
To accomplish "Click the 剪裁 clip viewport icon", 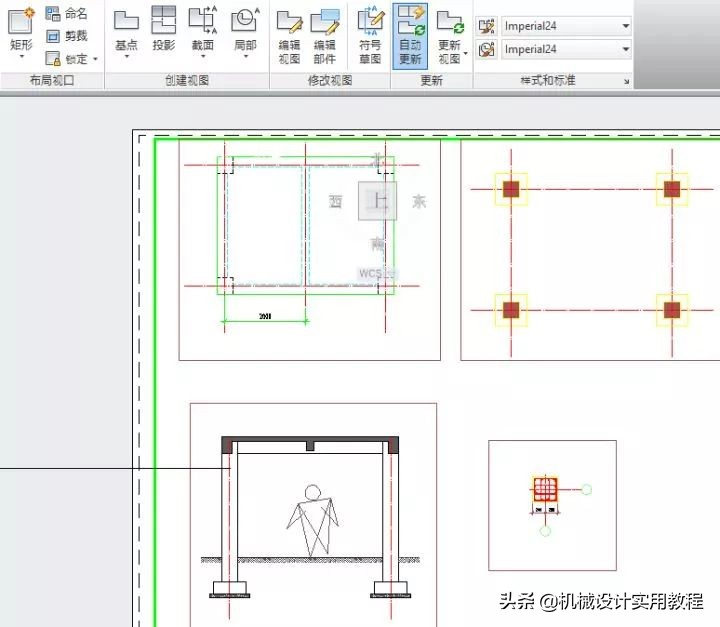I will 53,36.
